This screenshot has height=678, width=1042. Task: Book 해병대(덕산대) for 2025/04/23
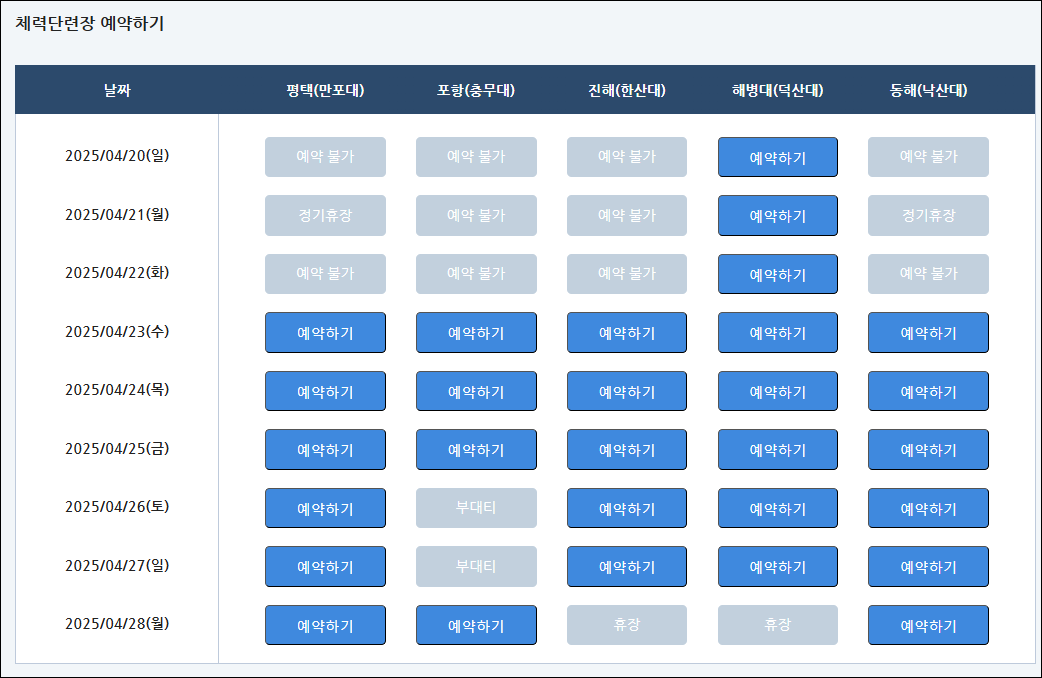[x=778, y=332]
